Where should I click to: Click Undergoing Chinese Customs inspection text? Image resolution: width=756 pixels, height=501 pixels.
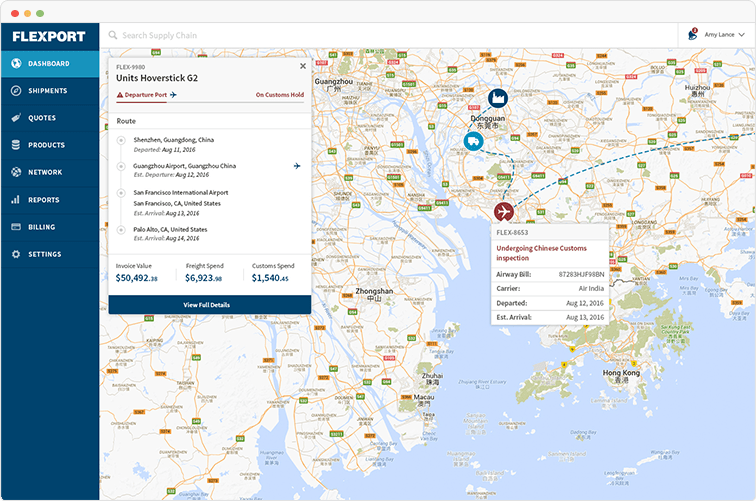pyautogui.click(x=541, y=253)
